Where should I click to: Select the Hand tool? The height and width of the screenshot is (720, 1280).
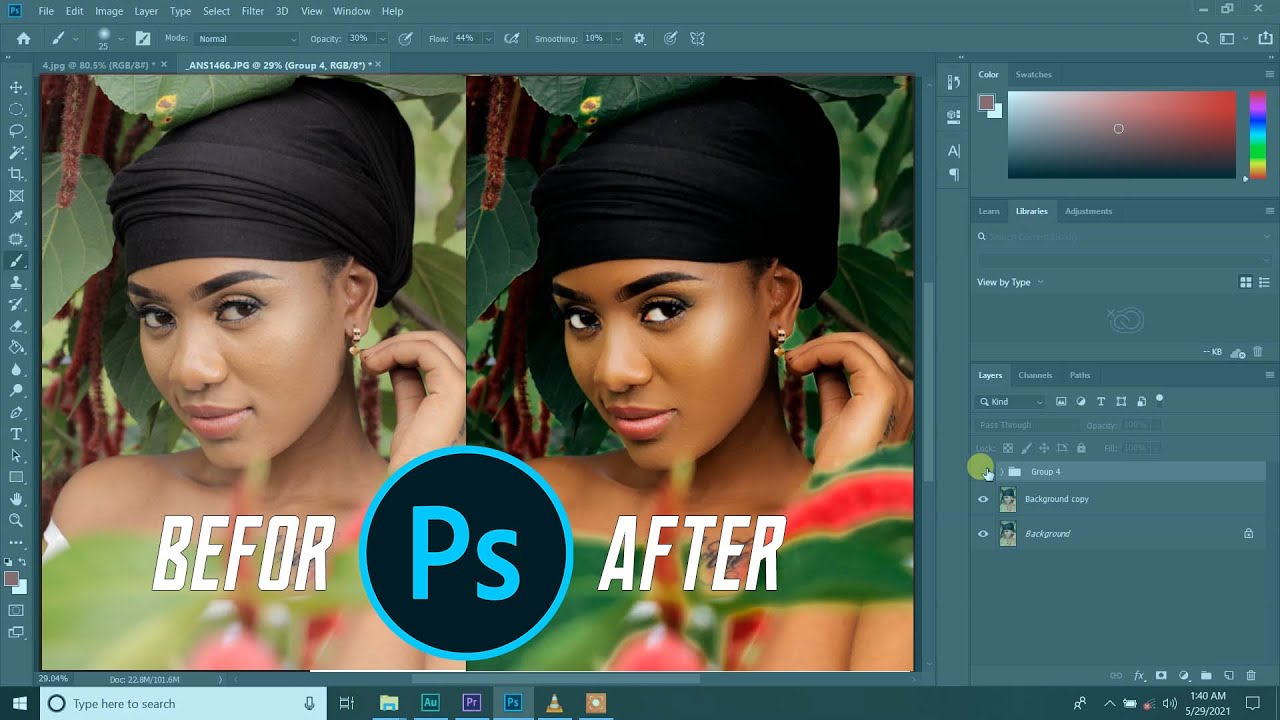coord(16,499)
